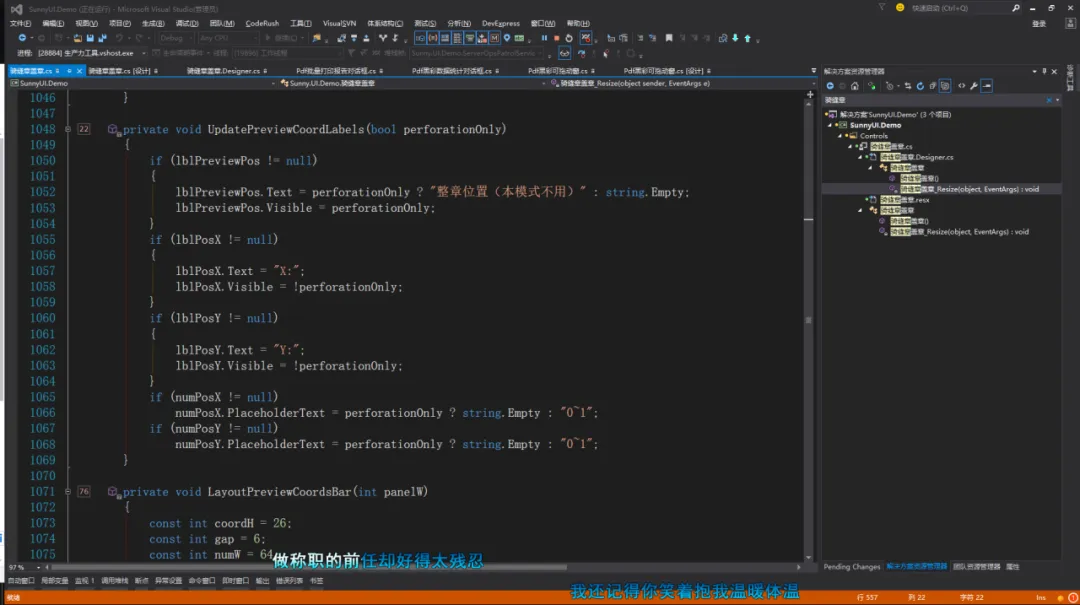Open the 错误列表 bottom window tab
Viewport: 1080px width, 605px height.
pos(289,581)
